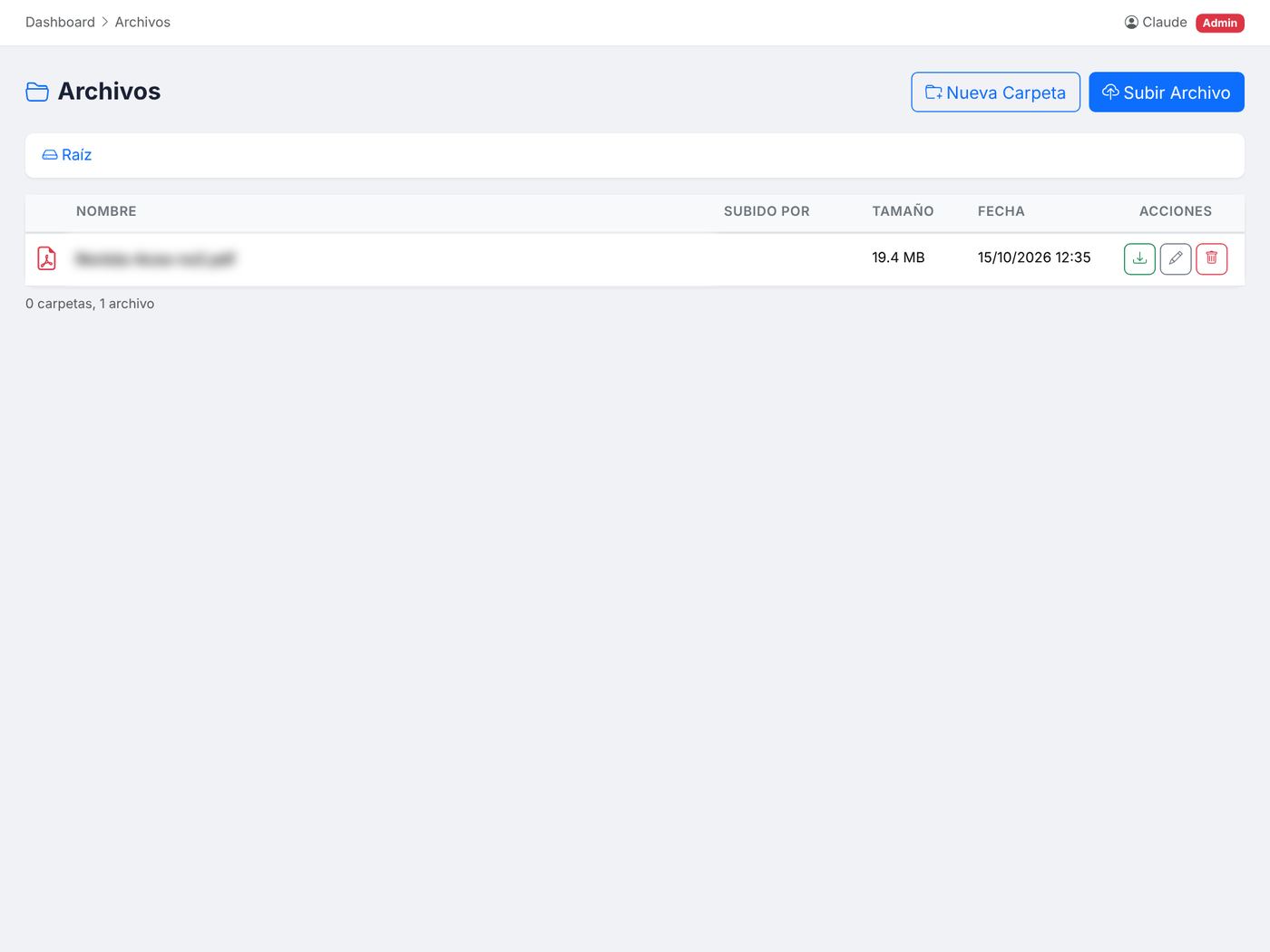Download the 19.4 MB PDF file
Image resolution: width=1270 pixels, height=952 pixels.
coord(1139,259)
